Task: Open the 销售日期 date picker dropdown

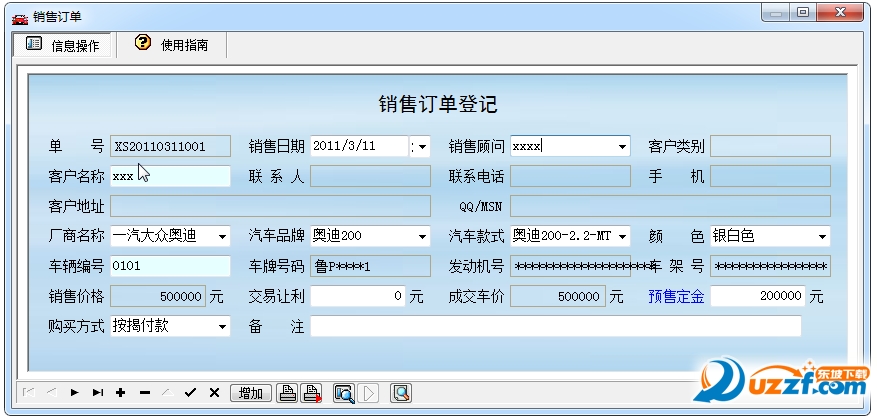Action: point(421,147)
